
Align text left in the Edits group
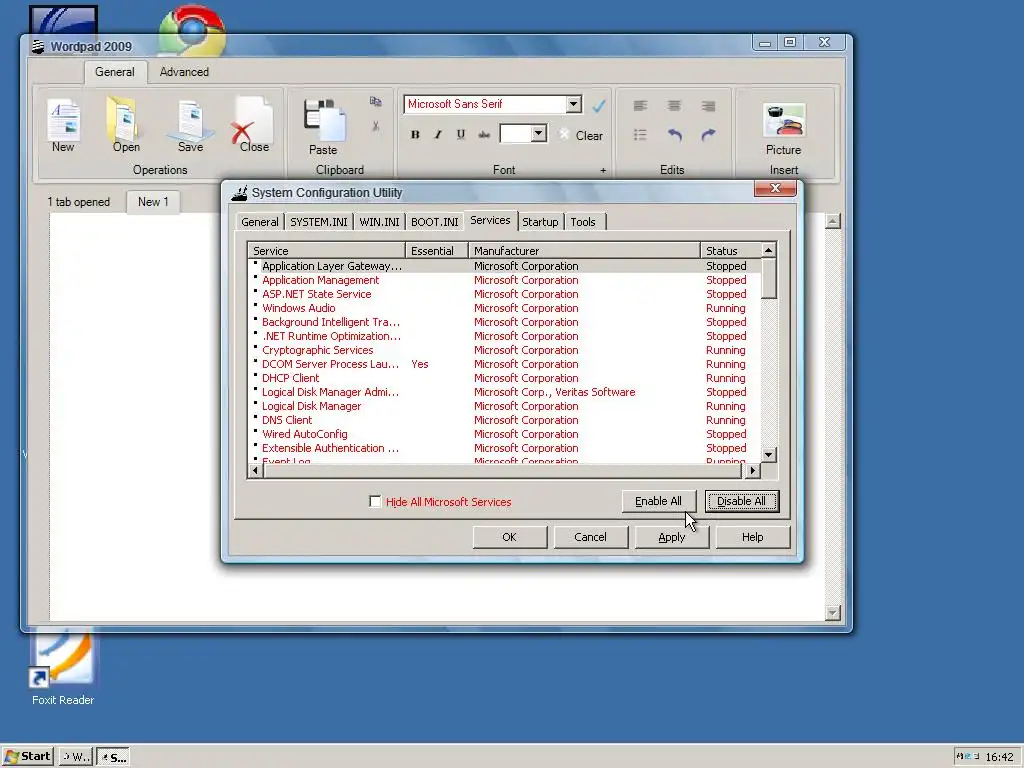point(640,106)
